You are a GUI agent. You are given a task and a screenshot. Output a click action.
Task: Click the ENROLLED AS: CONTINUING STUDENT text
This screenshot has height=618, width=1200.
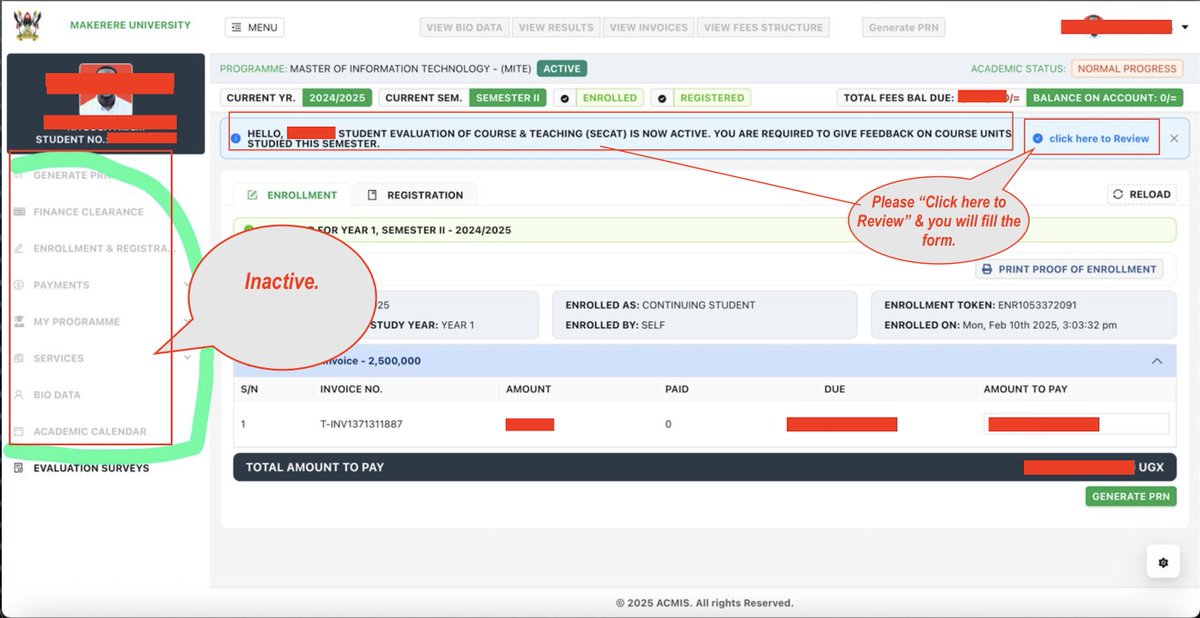point(660,304)
